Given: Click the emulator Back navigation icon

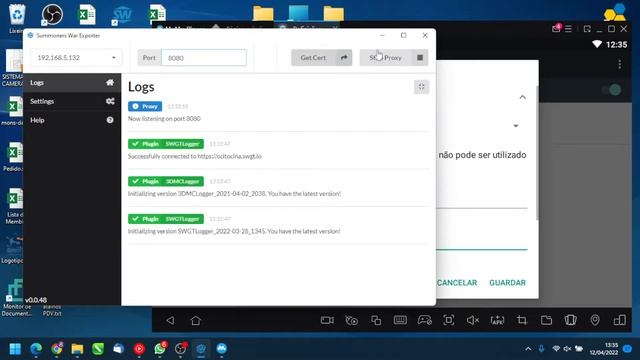Looking at the screenshot, I should click(170, 320).
